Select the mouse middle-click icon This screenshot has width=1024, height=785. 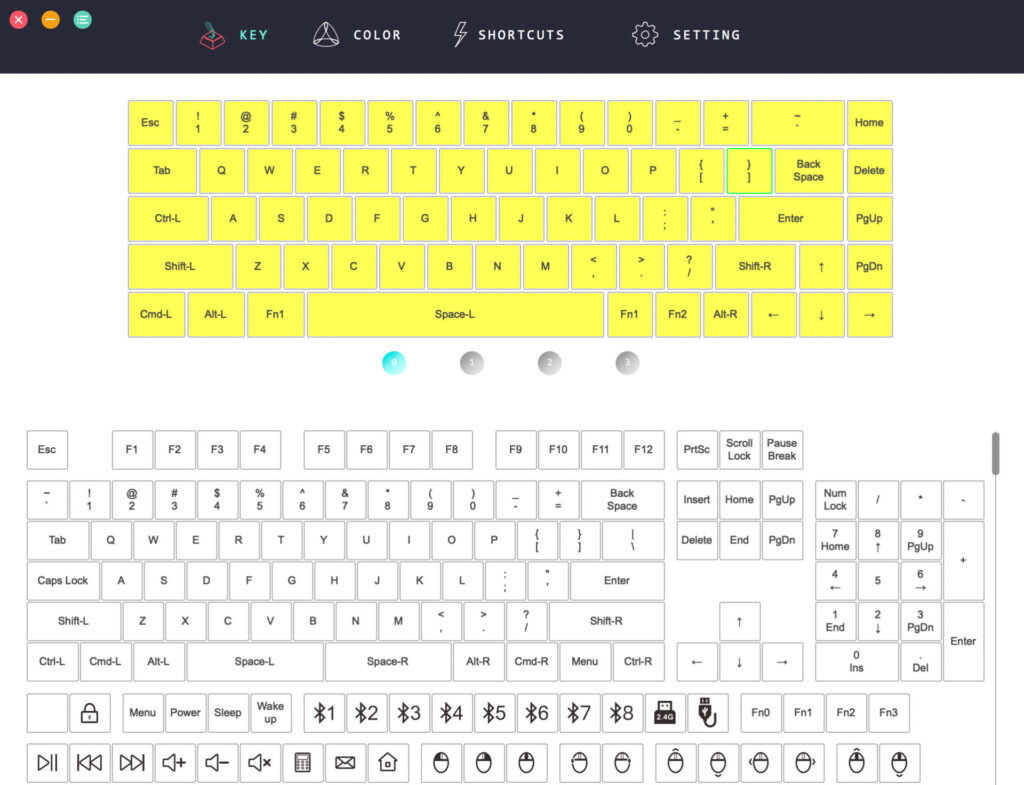(x=526, y=762)
